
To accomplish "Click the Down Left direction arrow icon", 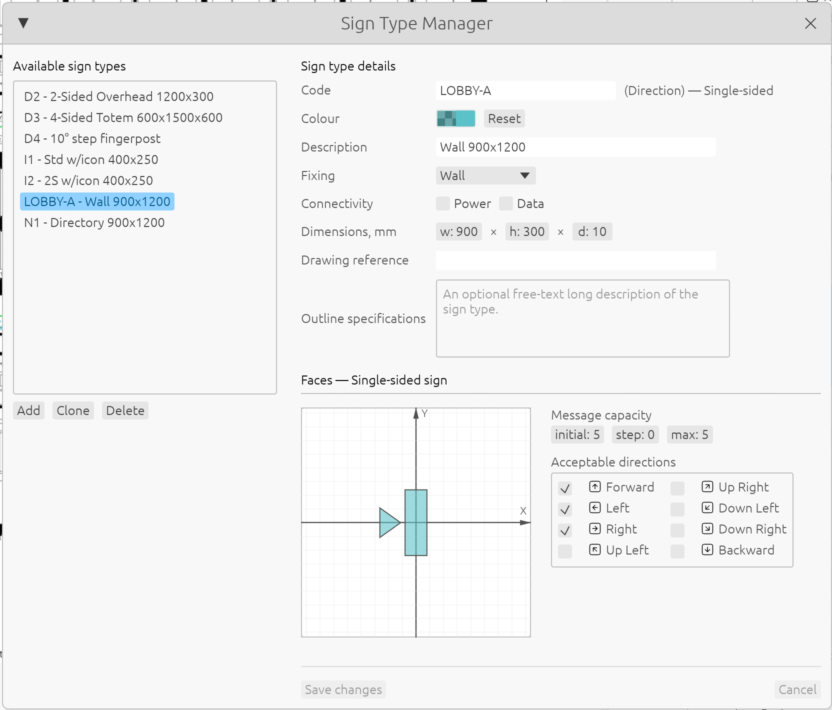I will [707, 508].
